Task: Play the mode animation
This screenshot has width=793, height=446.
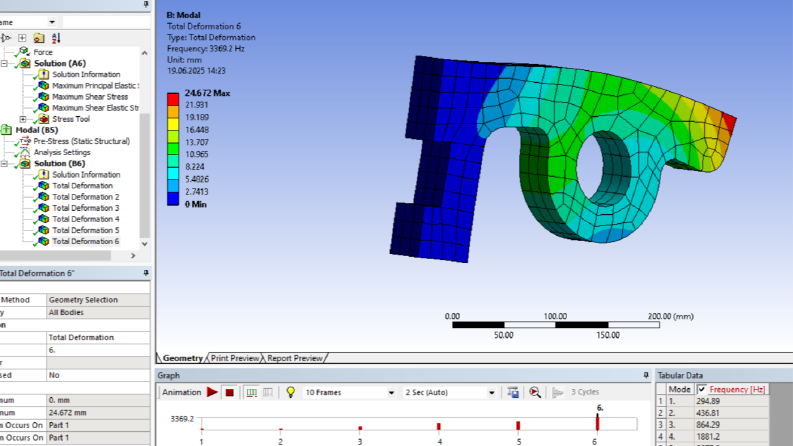Action: tap(212, 392)
